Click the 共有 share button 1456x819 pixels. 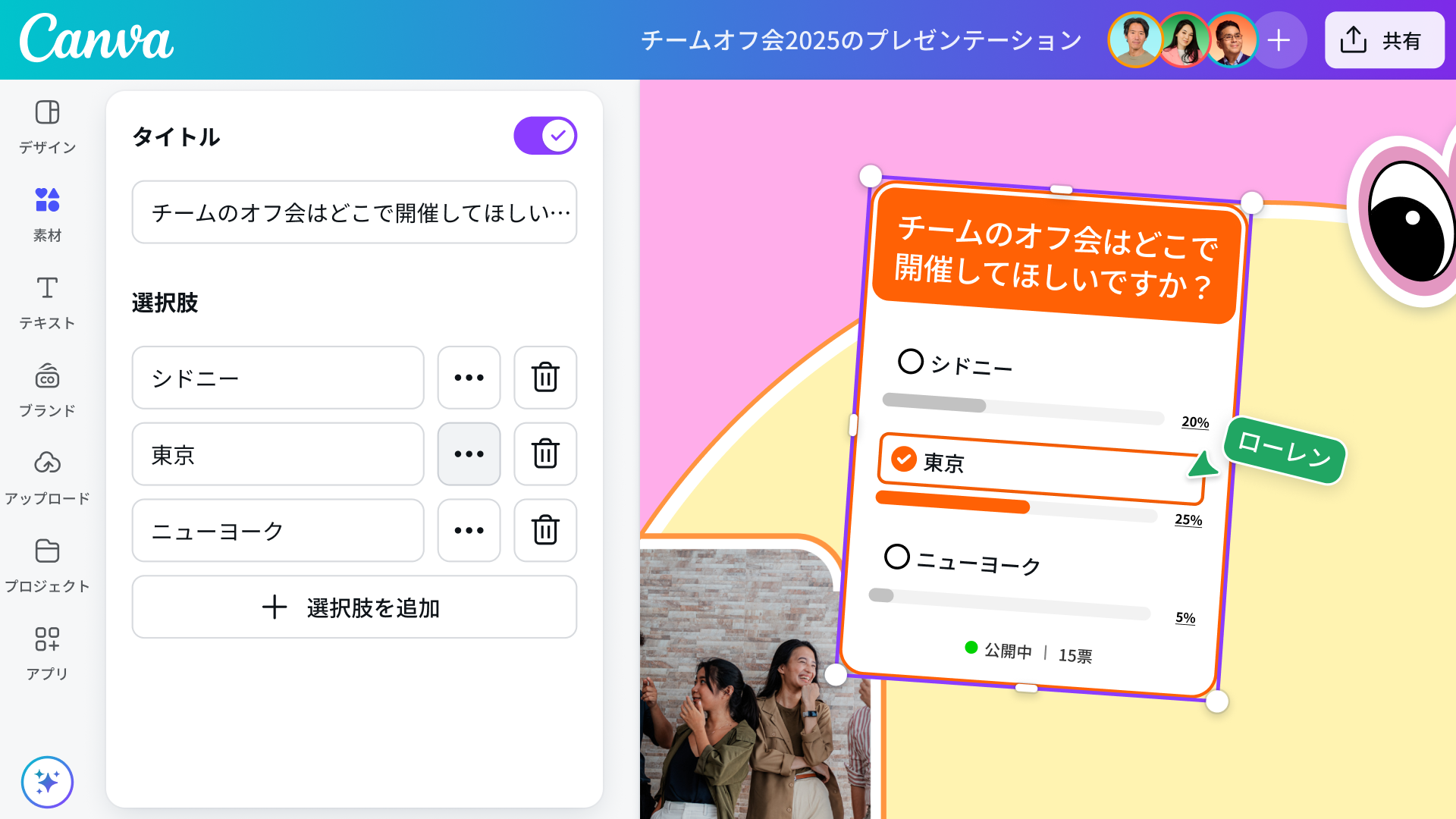pyautogui.click(x=1384, y=40)
